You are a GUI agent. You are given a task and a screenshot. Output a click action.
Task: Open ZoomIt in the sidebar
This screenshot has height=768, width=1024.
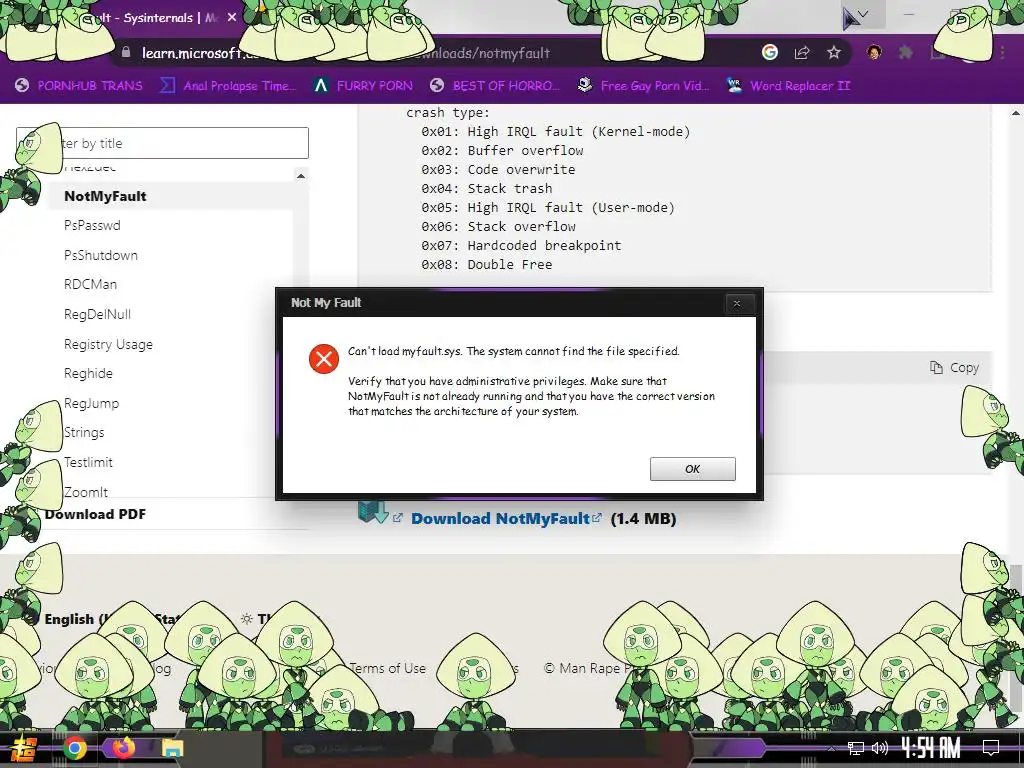point(86,492)
